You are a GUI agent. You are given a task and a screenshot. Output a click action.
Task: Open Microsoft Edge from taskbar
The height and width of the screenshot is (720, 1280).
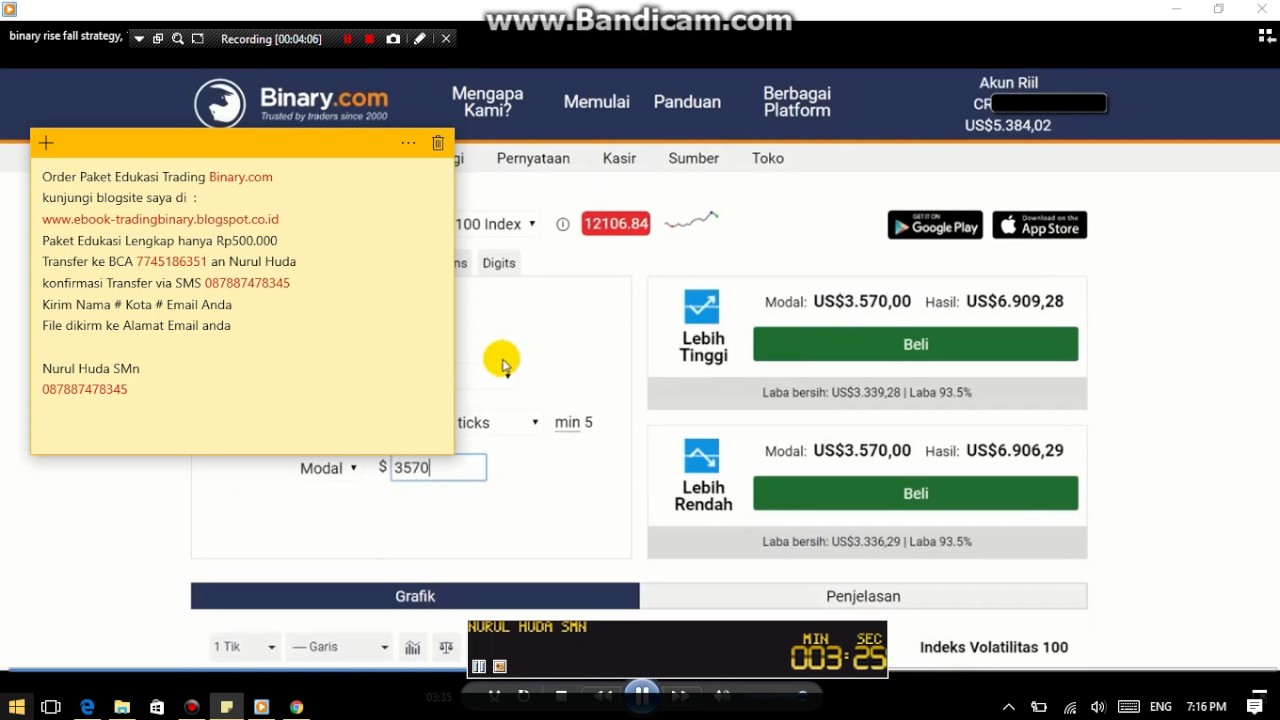(87, 707)
